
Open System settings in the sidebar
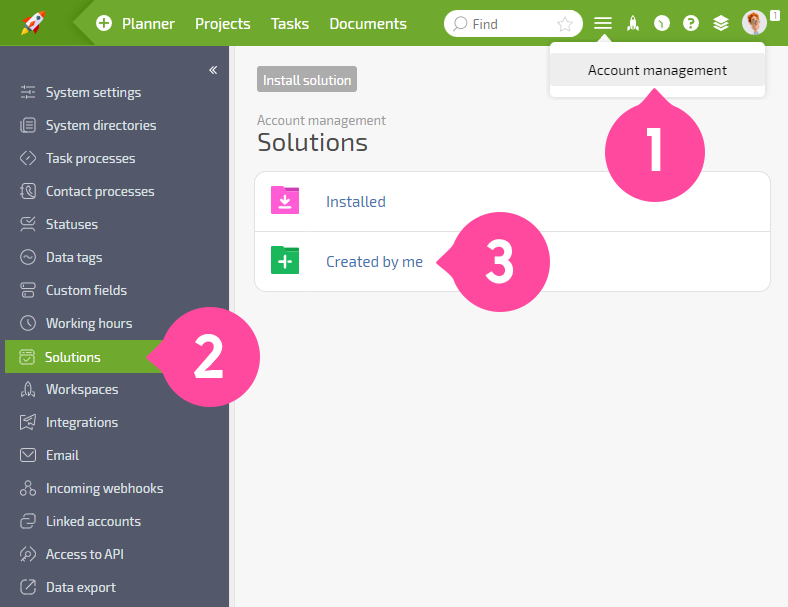coord(93,92)
